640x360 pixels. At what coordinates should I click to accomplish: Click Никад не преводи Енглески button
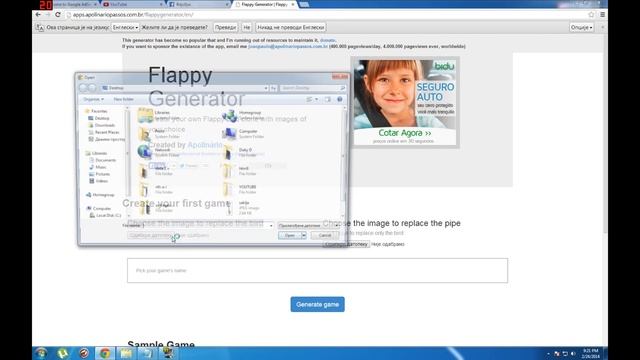pyautogui.click(x=291, y=27)
